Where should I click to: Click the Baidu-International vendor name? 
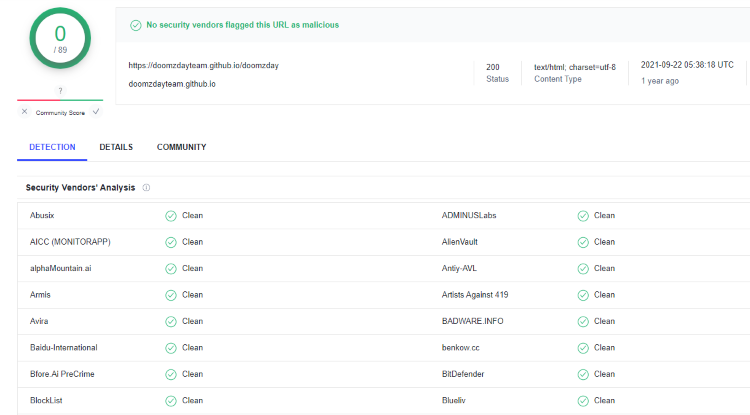pos(64,348)
